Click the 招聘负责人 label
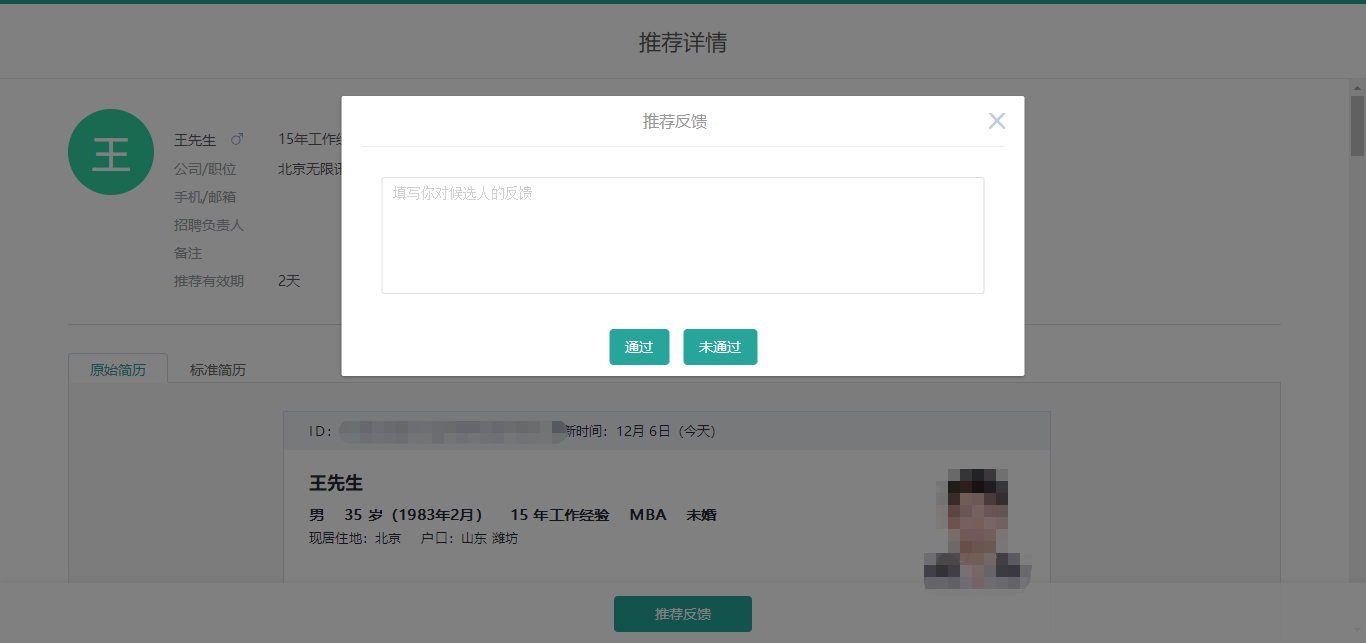 [x=209, y=225]
